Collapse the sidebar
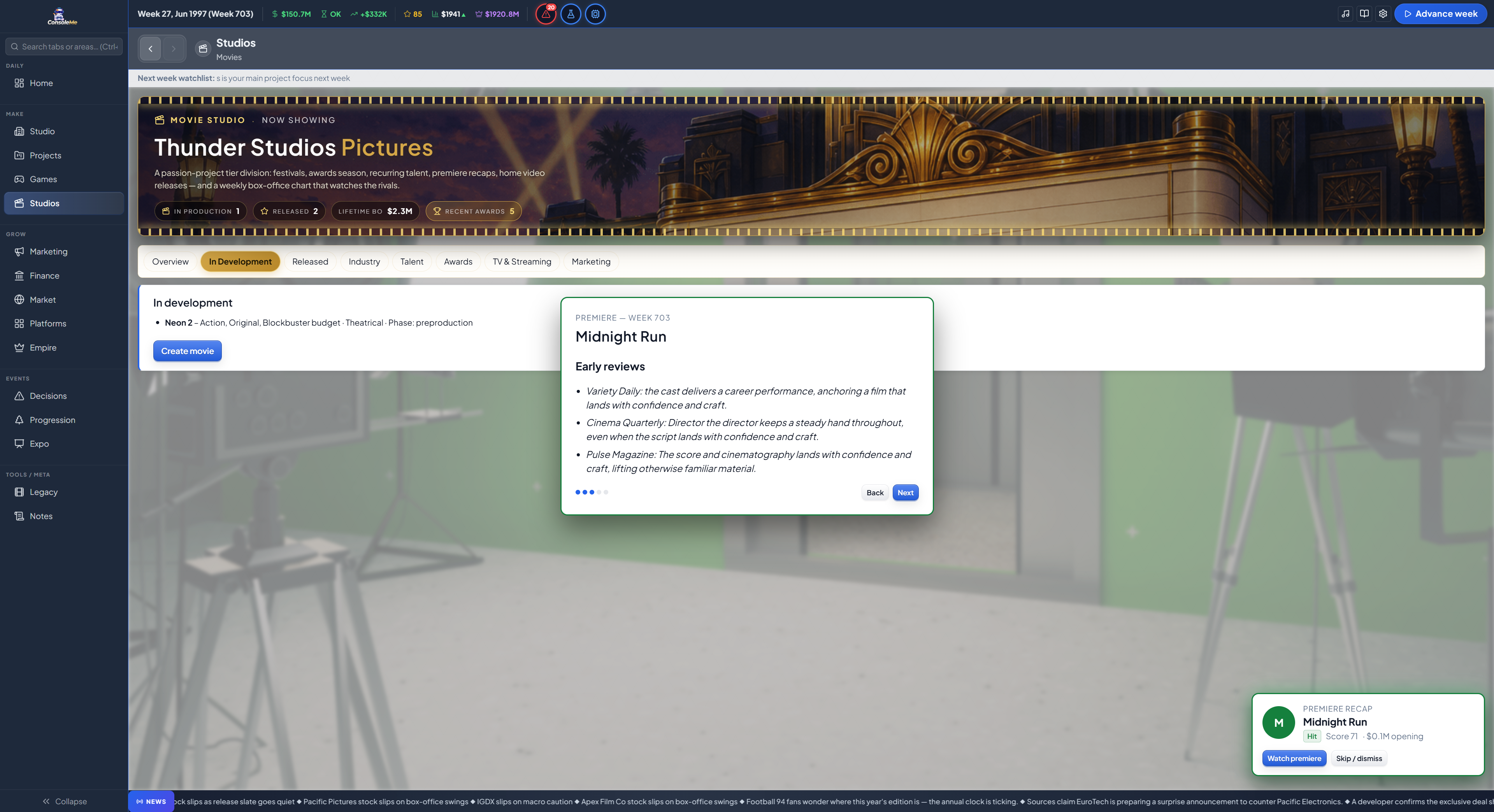 tap(64, 801)
